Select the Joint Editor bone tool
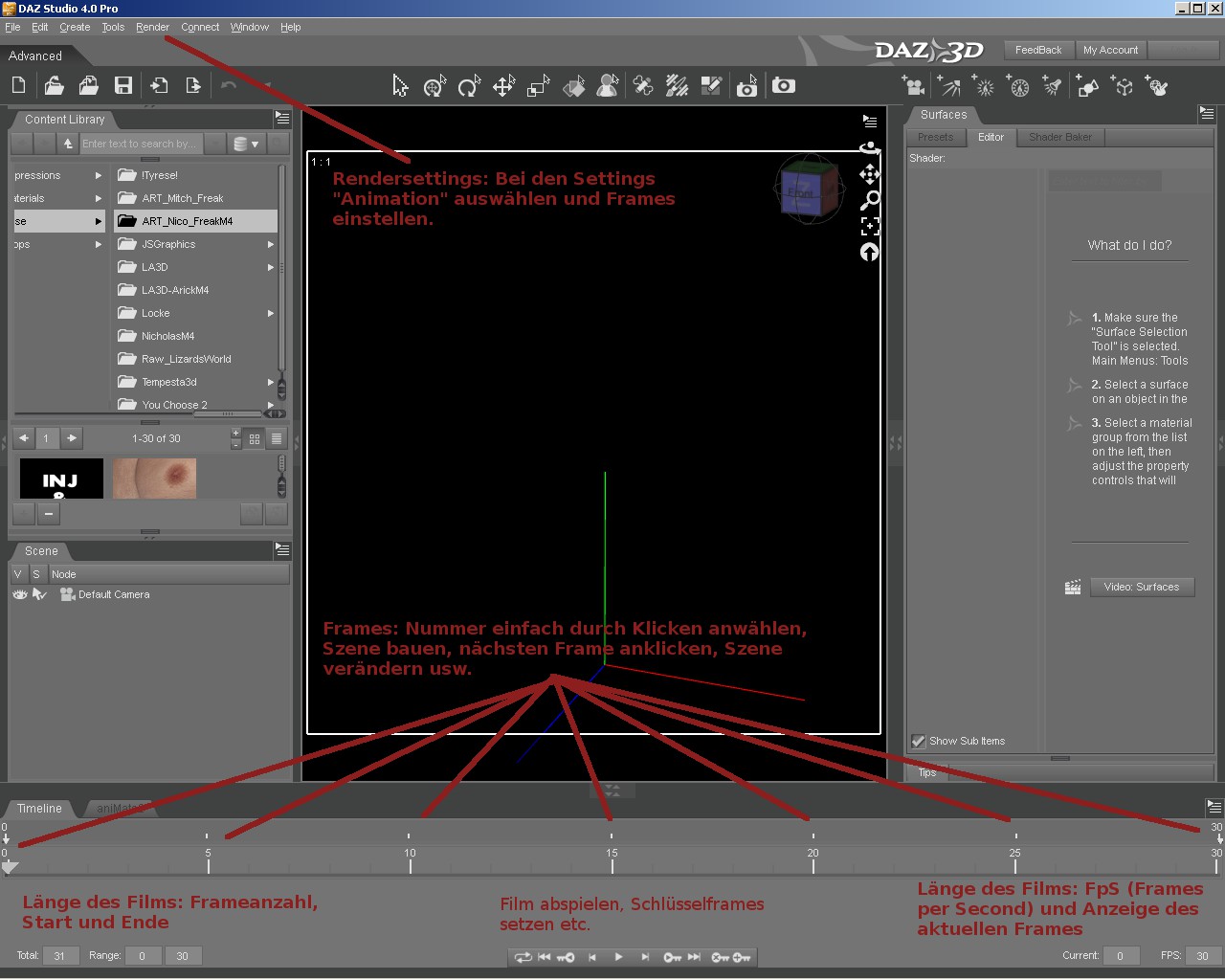The width and height of the screenshot is (1225, 980). (x=643, y=87)
